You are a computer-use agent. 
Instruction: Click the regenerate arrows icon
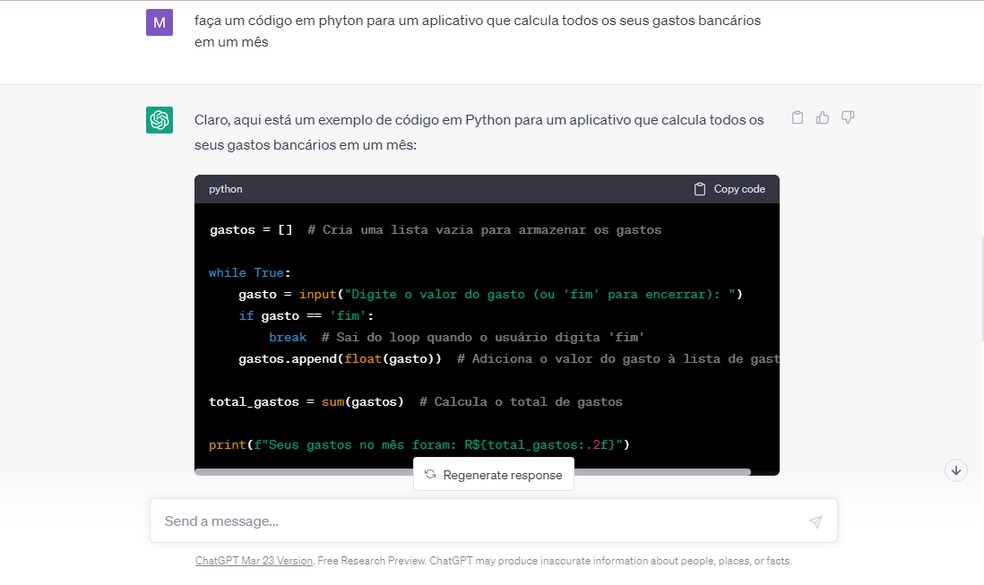pos(431,474)
